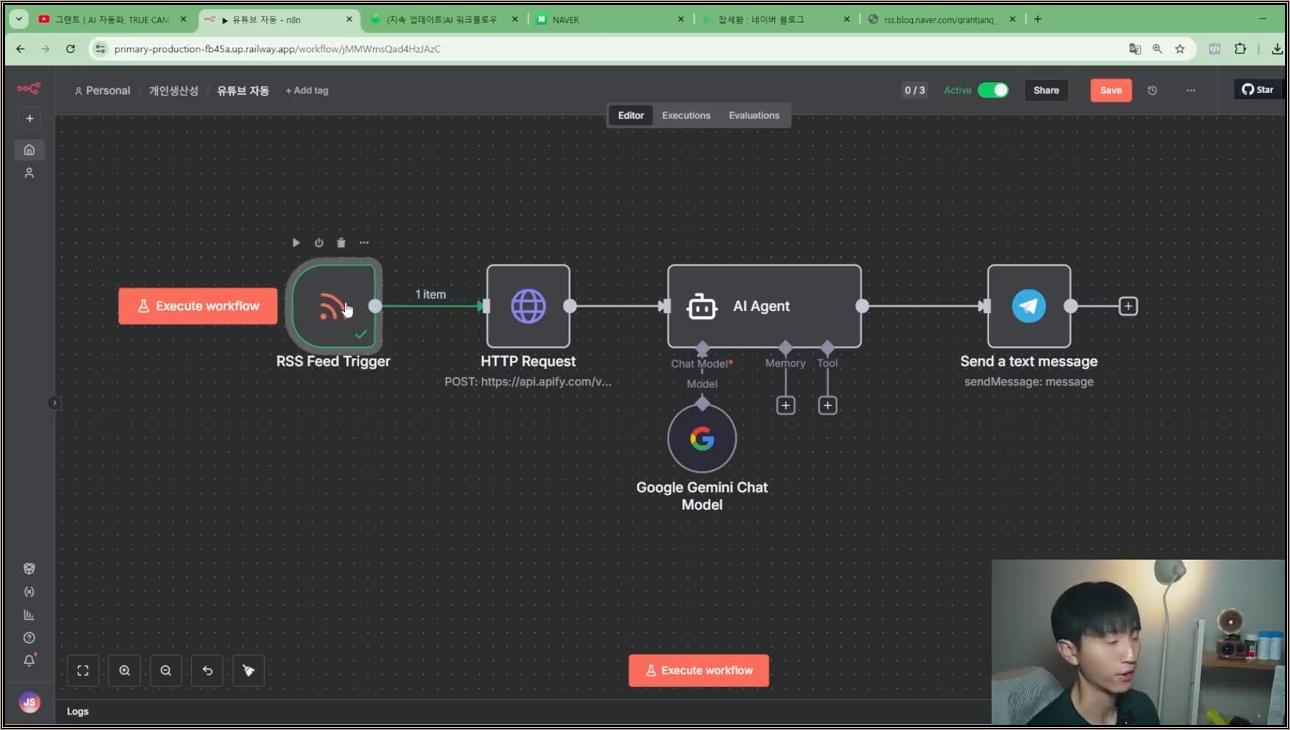Click the browser address bar URL
1290x730 pixels.
tap(277, 49)
